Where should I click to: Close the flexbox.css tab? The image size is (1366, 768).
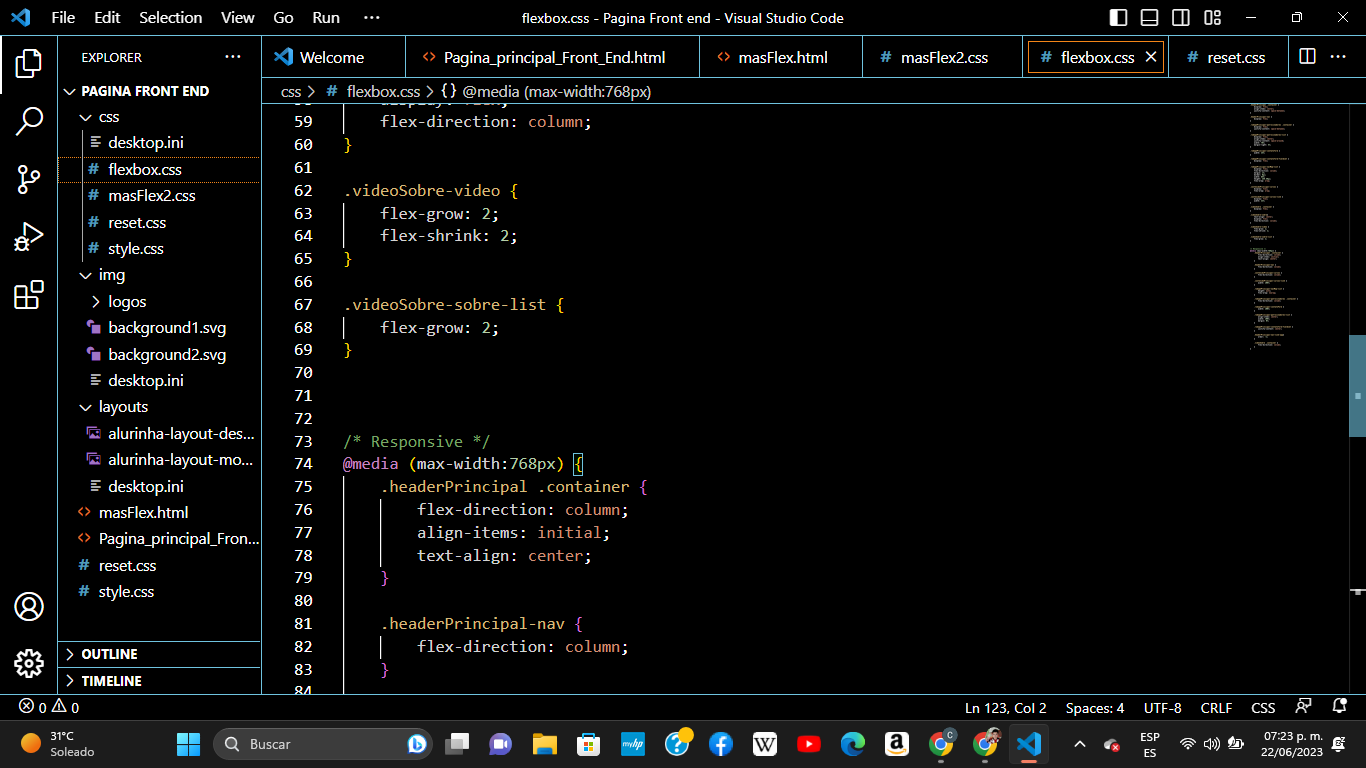[x=1151, y=57]
